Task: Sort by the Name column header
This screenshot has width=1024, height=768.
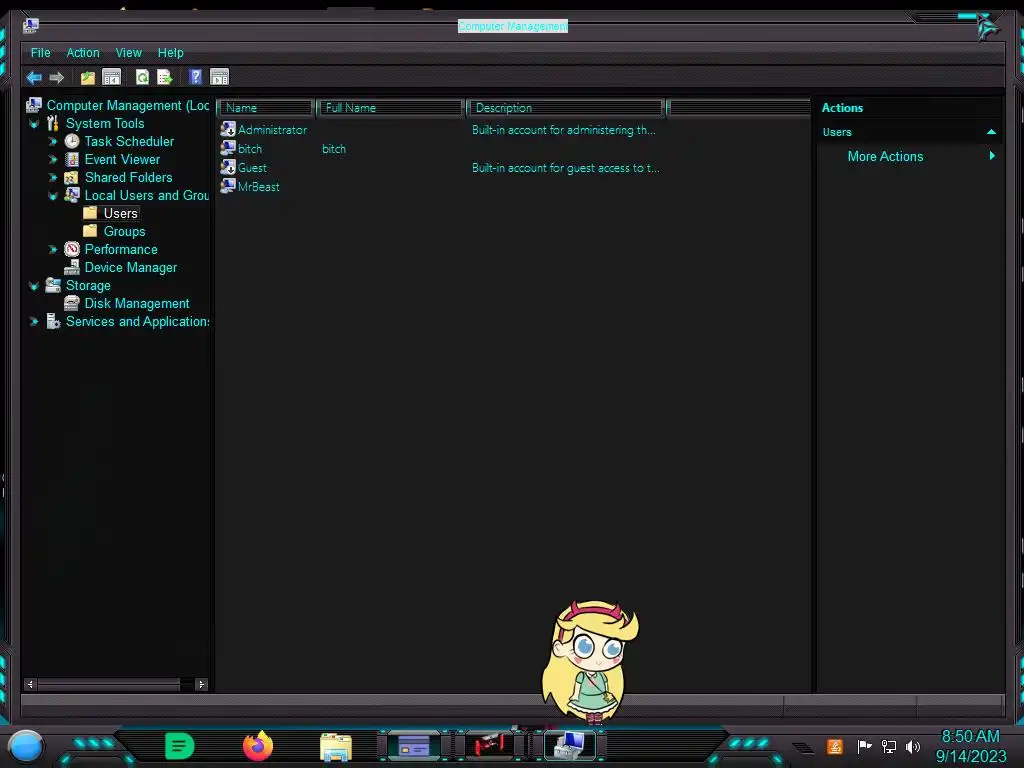Action: pos(265,108)
